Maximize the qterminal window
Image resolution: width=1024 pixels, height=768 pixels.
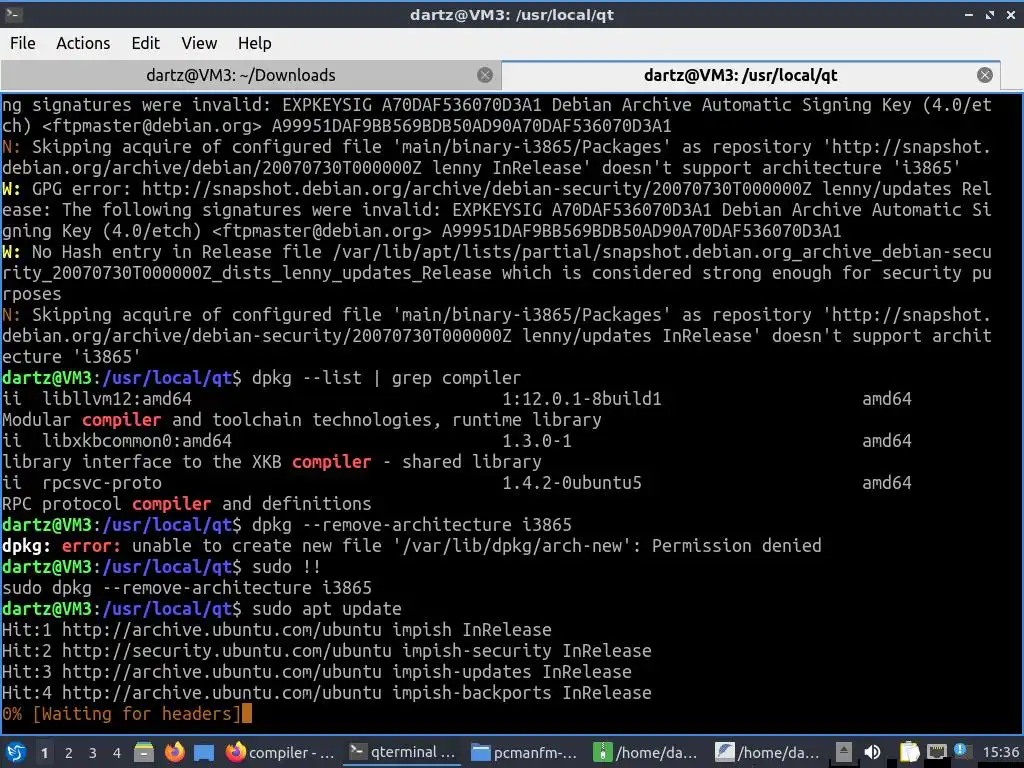pyautogui.click(x=990, y=14)
